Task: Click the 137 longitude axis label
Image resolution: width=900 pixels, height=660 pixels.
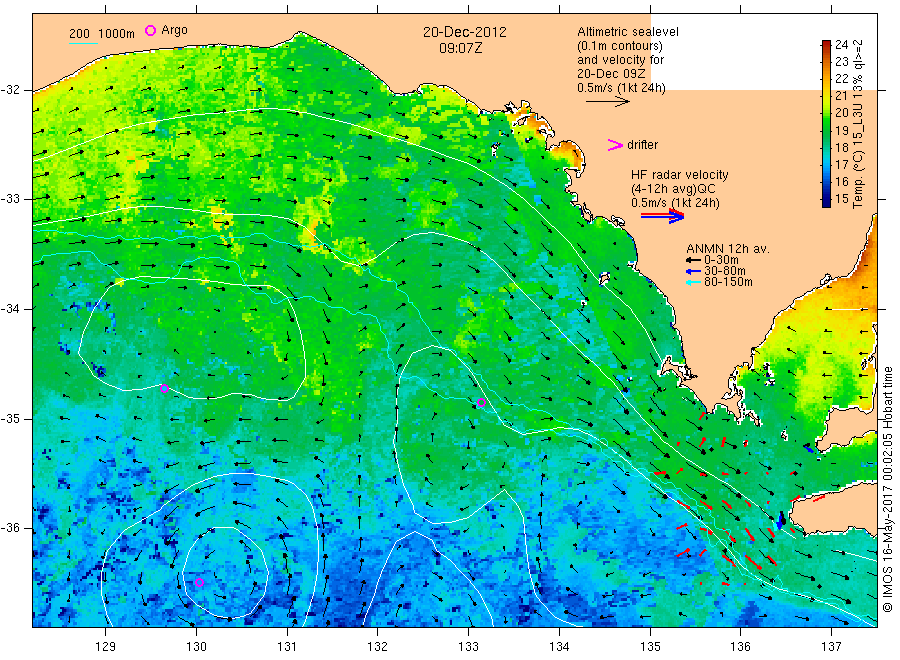Action: tap(831, 647)
